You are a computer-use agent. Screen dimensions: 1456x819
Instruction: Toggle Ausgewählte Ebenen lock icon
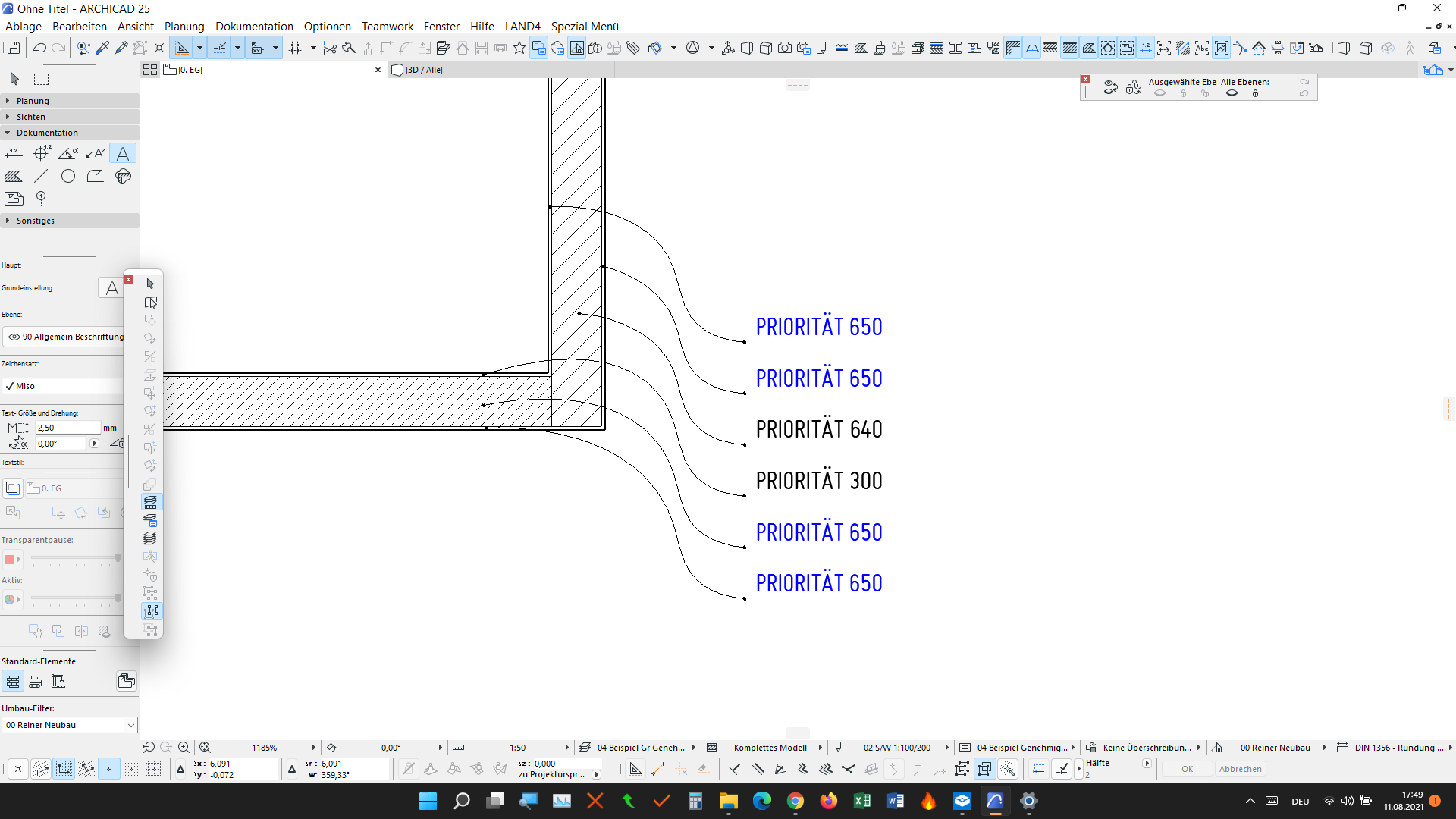(x=1183, y=93)
